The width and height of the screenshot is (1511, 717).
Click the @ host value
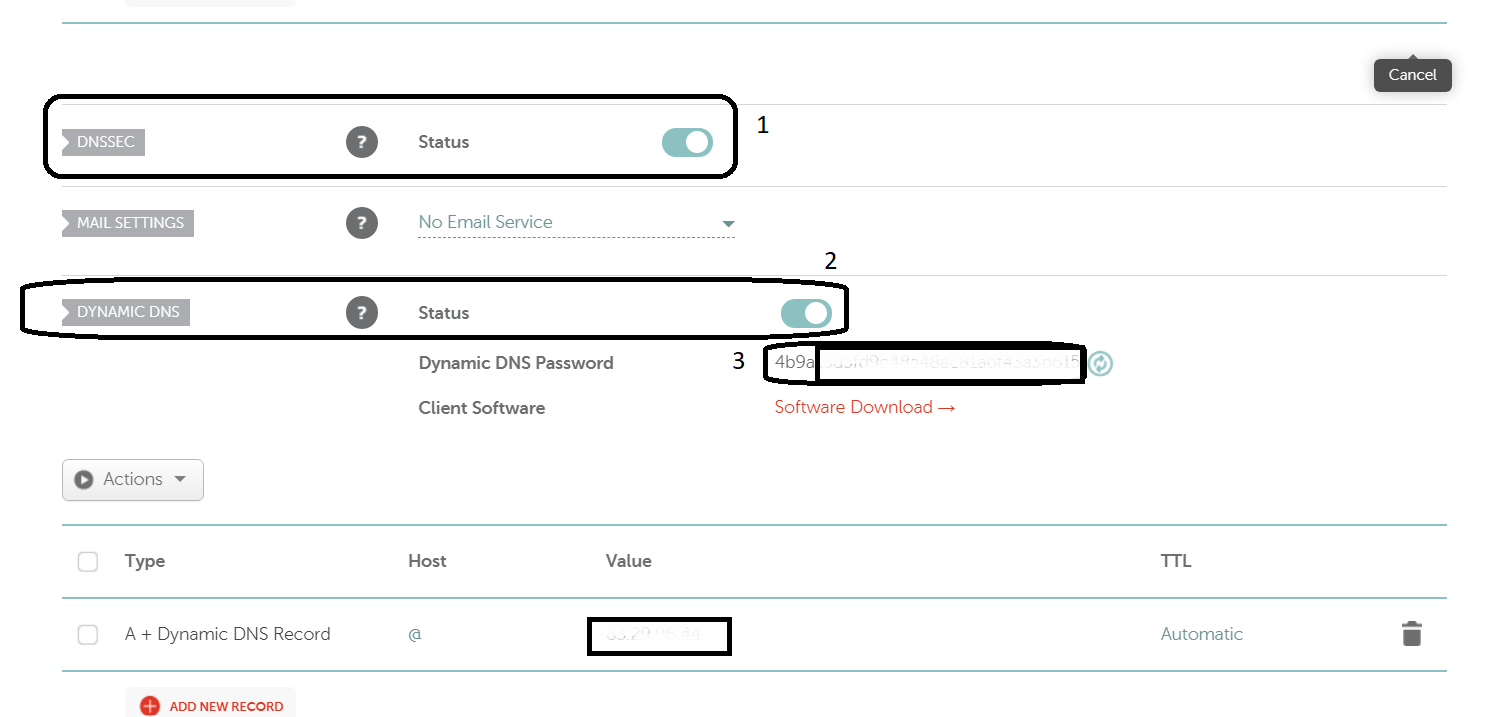click(414, 635)
